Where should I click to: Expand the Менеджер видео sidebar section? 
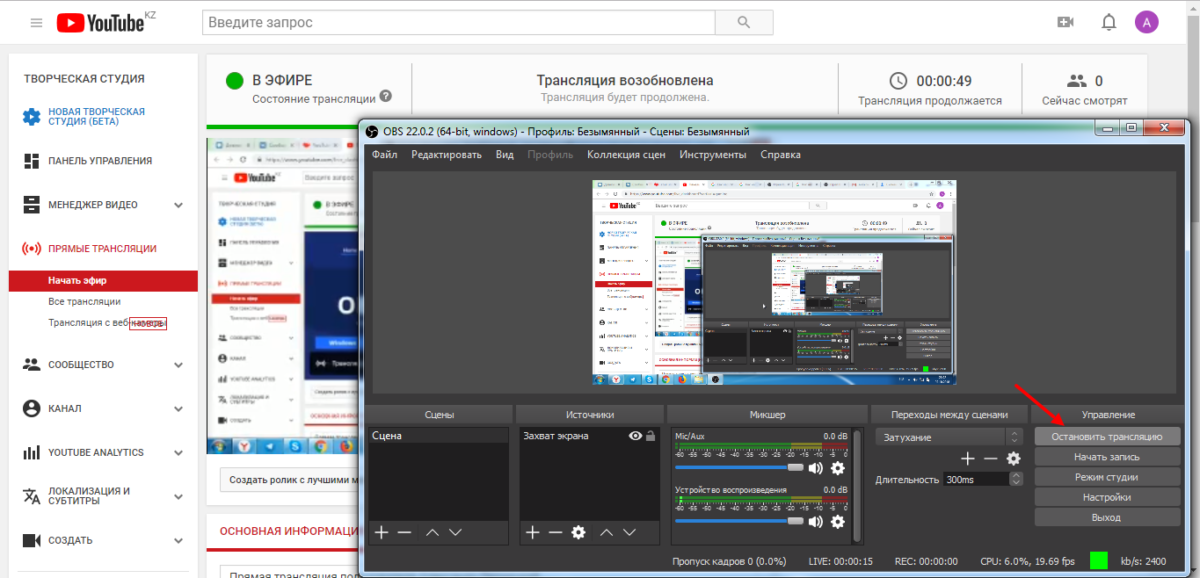point(178,205)
